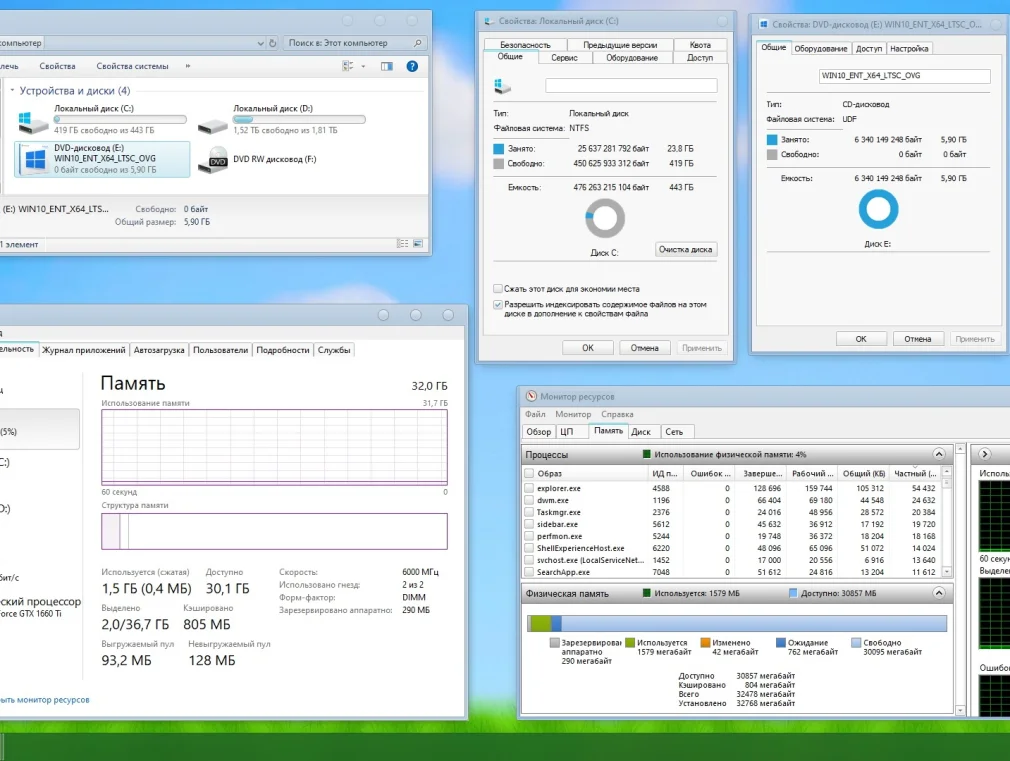Uncheck the 'Разрешить индексировать' checkbox

pyautogui.click(x=498, y=304)
